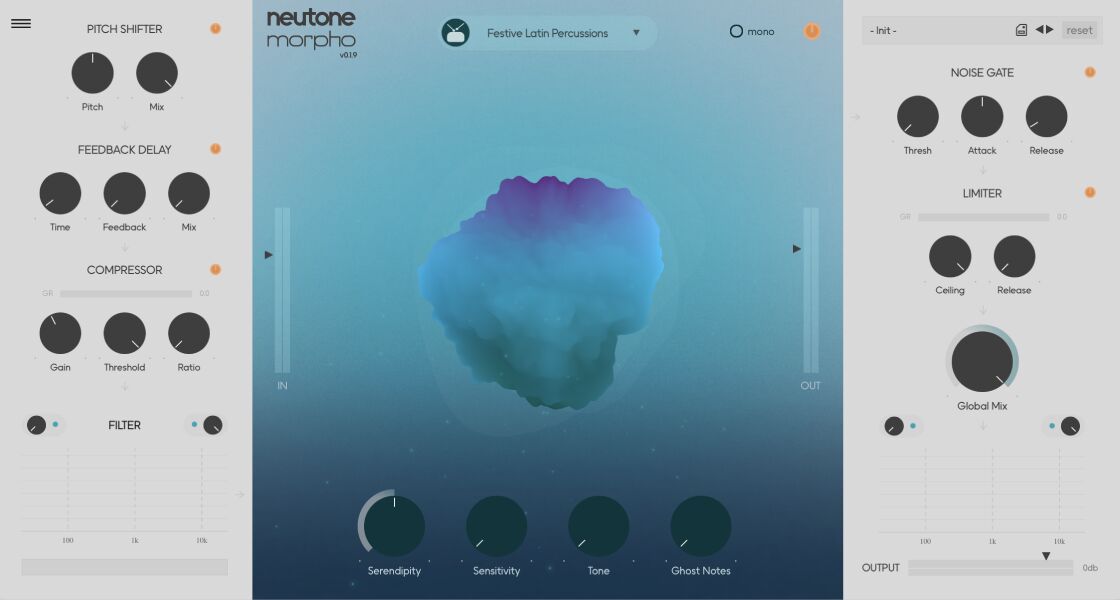The width and height of the screenshot is (1120, 600).
Task: Click the right arrow to load next preset
Action: [1051, 30]
